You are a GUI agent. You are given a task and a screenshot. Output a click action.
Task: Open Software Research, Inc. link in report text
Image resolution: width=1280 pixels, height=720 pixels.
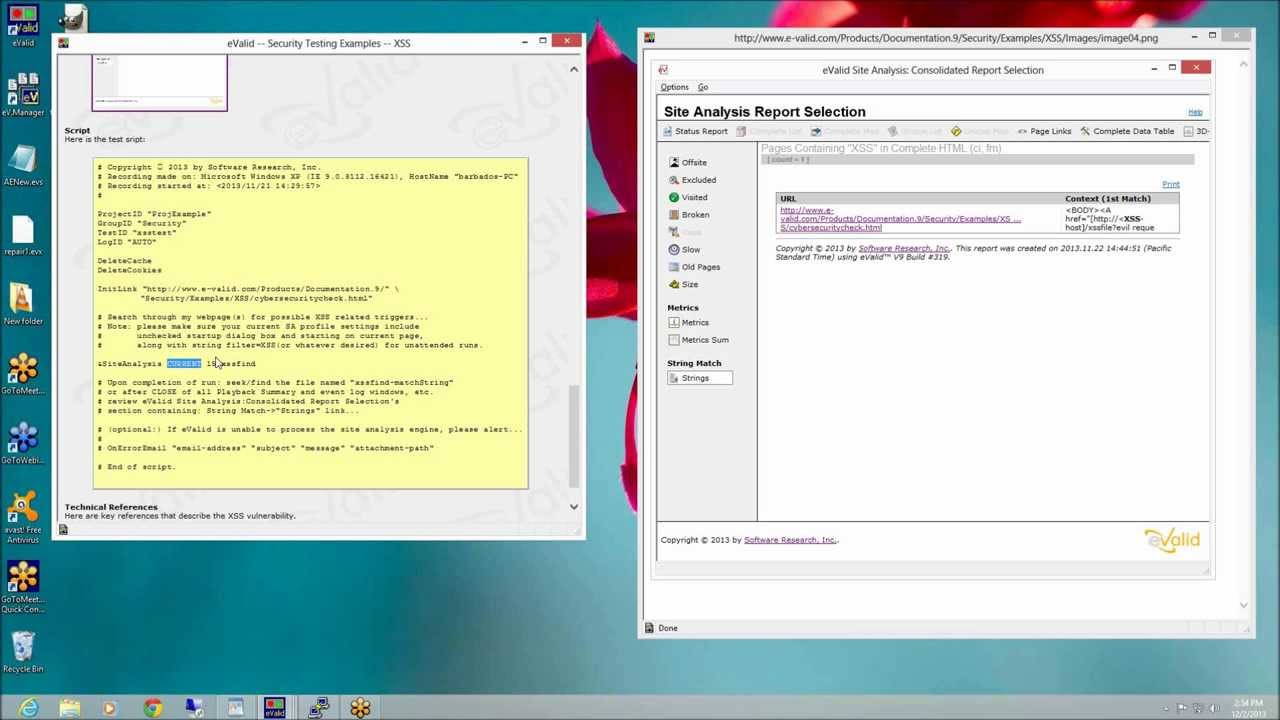903,248
